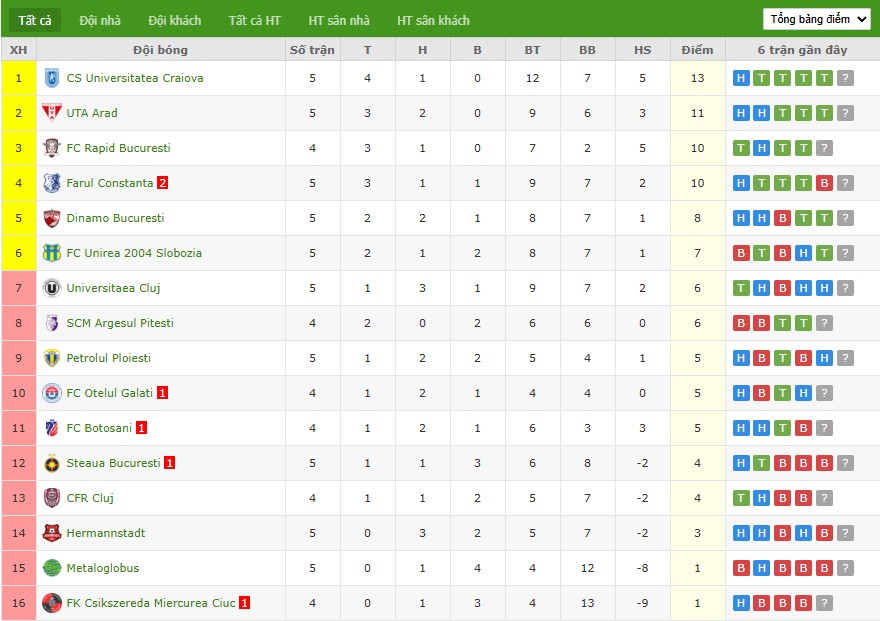
Task: Click the Metaloglobus green globe logo
Action: click(x=52, y=568)
